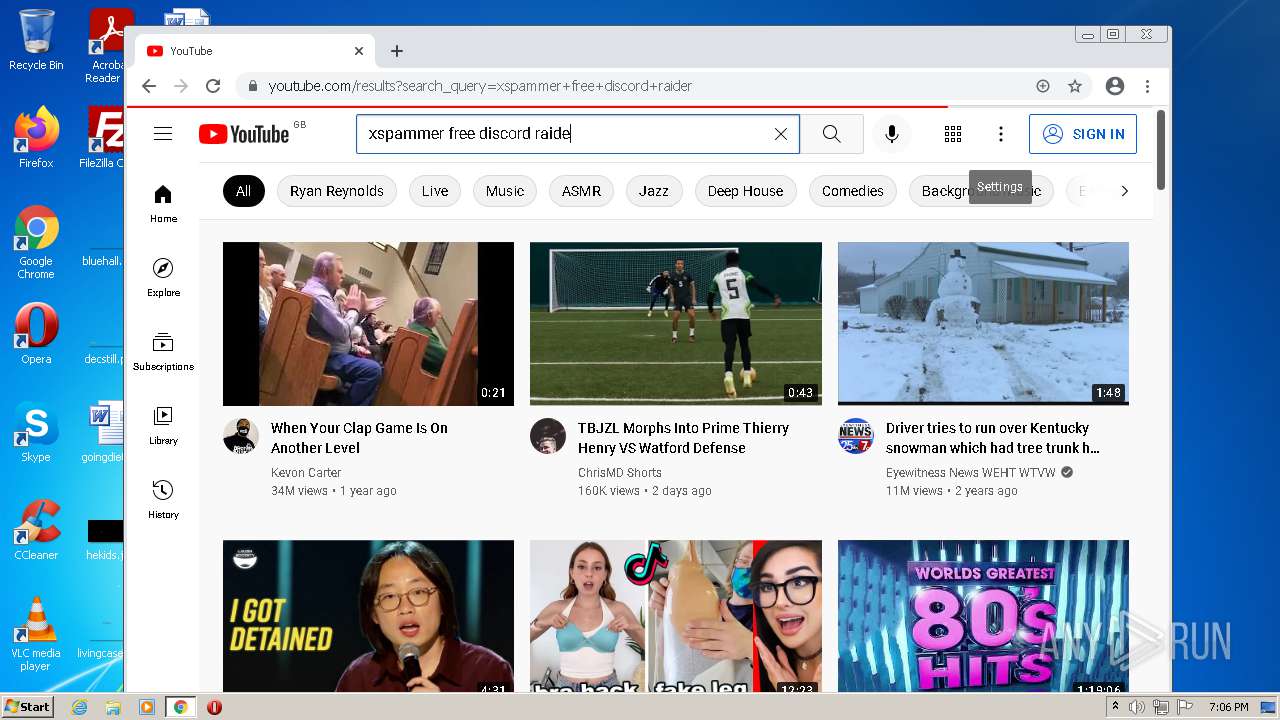
Task: Visit ChrisMD Shorts channel name
Action: point(620,473)
